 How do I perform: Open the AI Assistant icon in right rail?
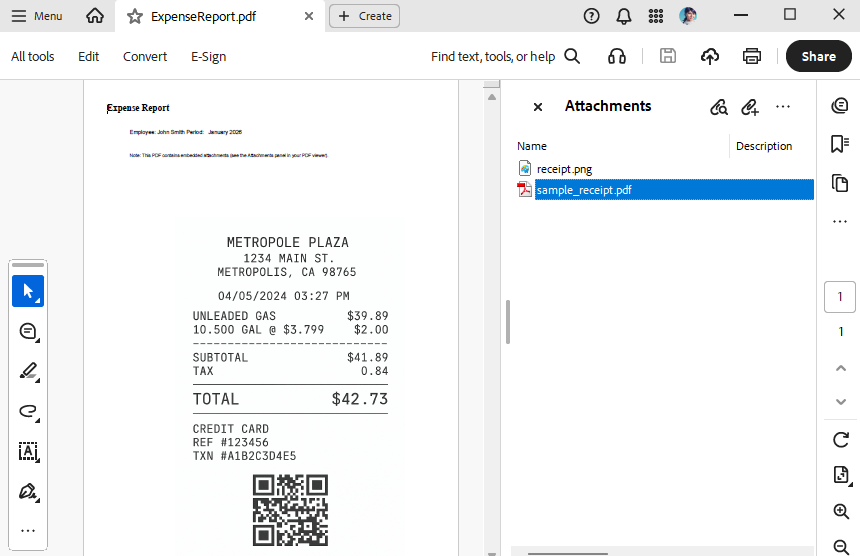pyautogui.click(x=840, y=105)
